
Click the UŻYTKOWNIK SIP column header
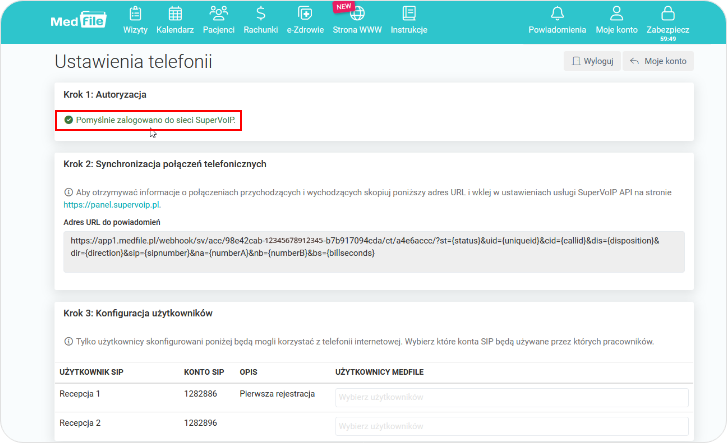(91, 371)
